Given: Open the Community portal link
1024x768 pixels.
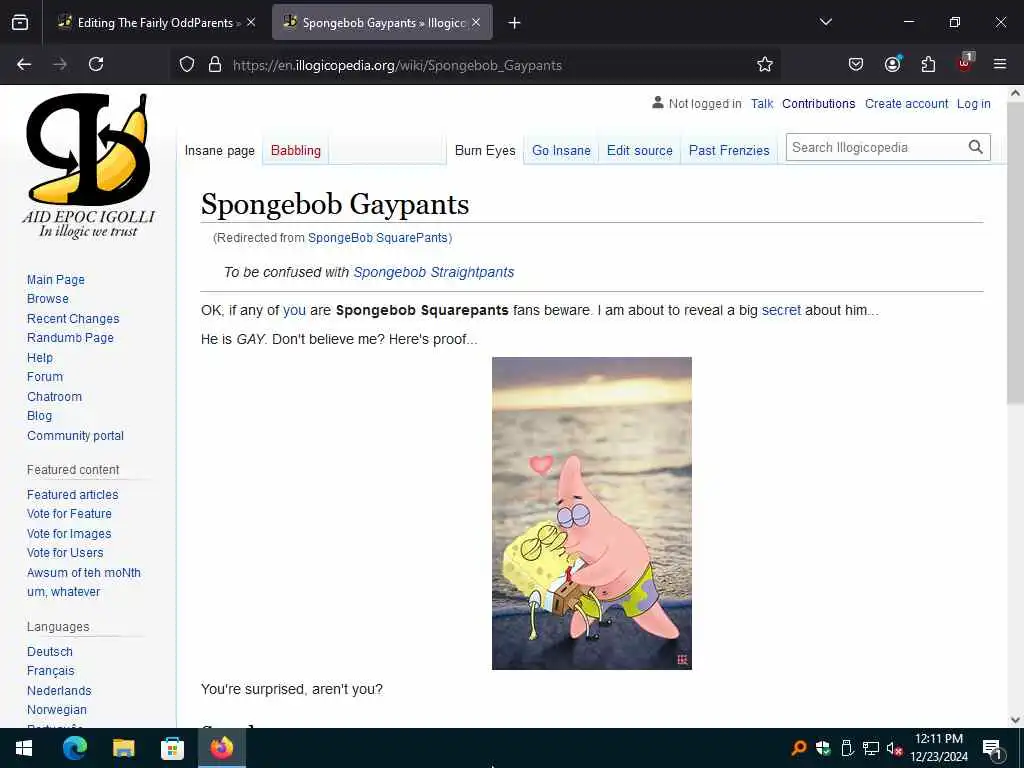Looking at the screenshot, I should (x=75, y=436).
